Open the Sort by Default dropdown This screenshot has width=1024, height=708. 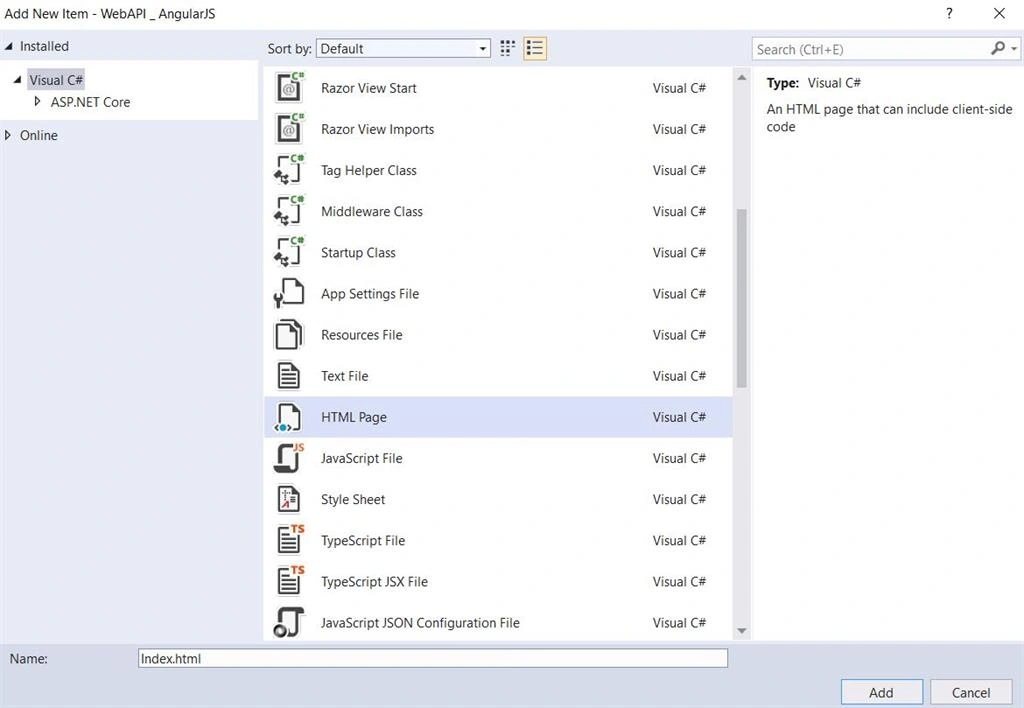click(x=403, y=48)
